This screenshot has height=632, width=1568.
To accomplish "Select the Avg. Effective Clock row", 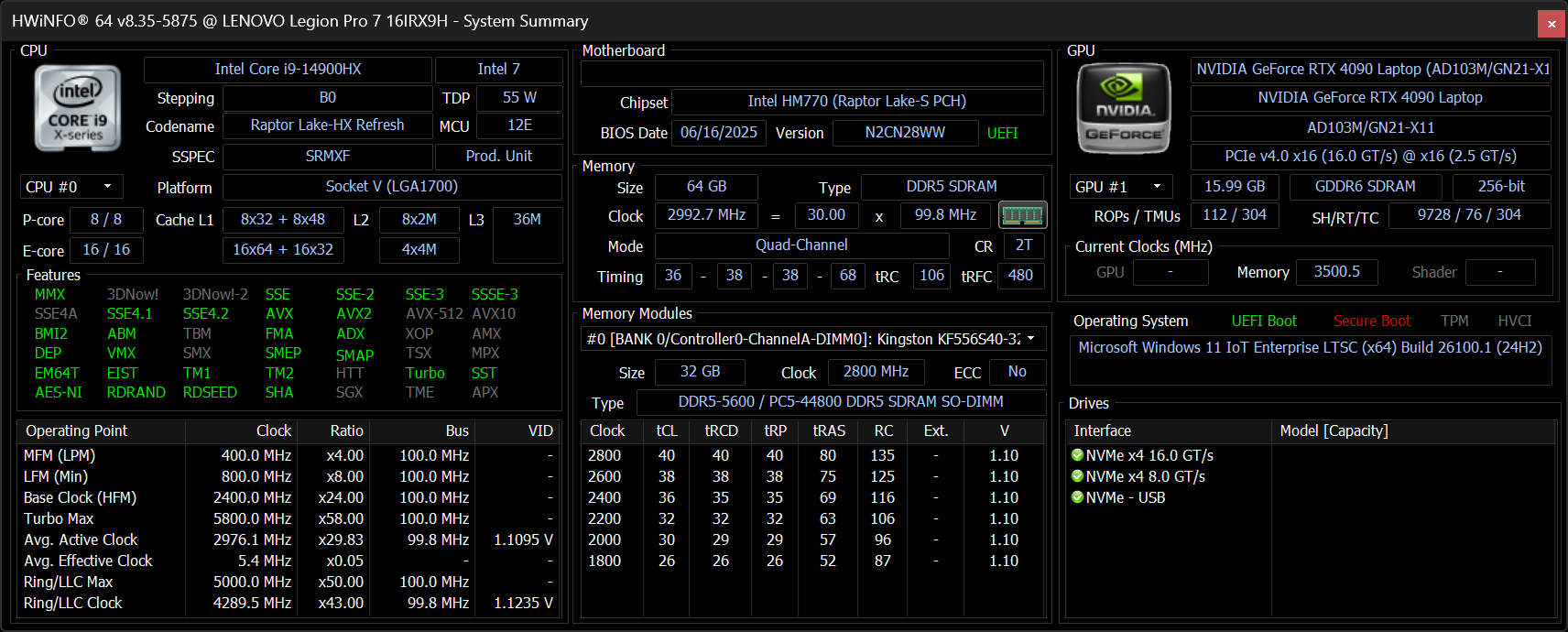I will pyautogui.click(x=289, y=561).
